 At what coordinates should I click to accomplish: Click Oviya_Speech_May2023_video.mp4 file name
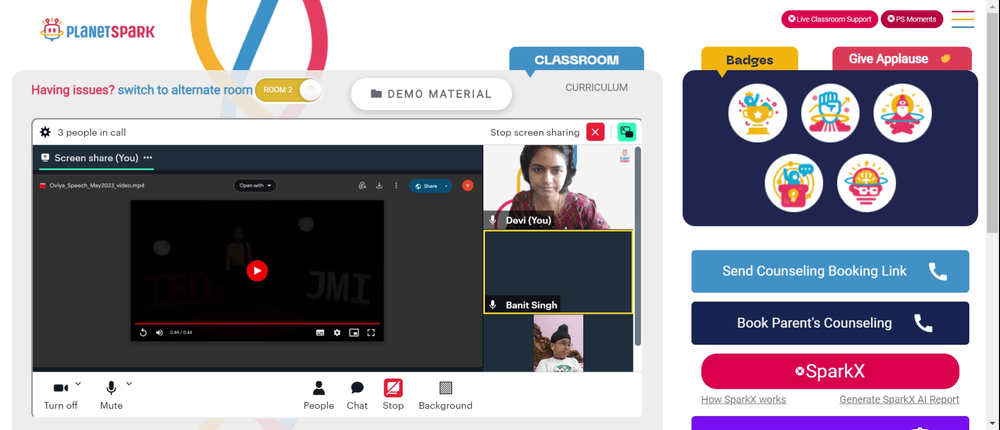coord(97,186)
